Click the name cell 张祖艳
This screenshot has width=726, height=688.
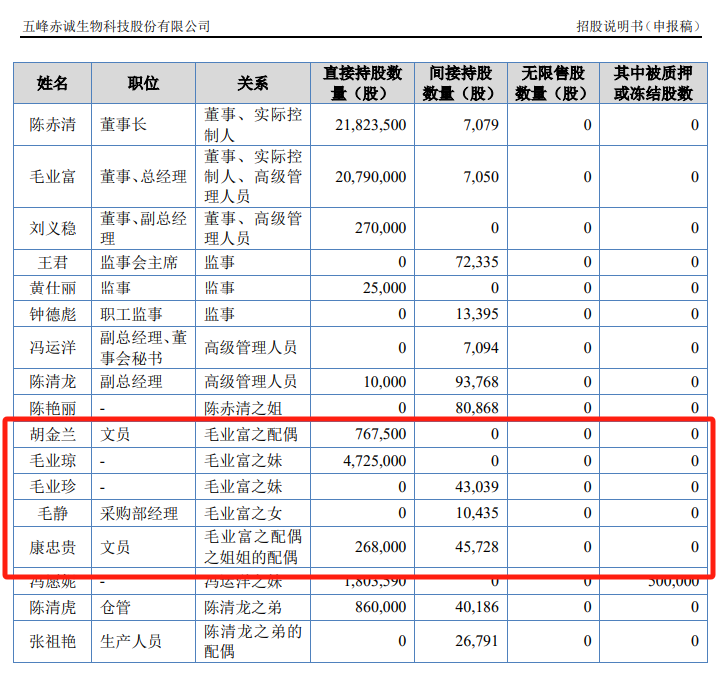coord(52,641)
